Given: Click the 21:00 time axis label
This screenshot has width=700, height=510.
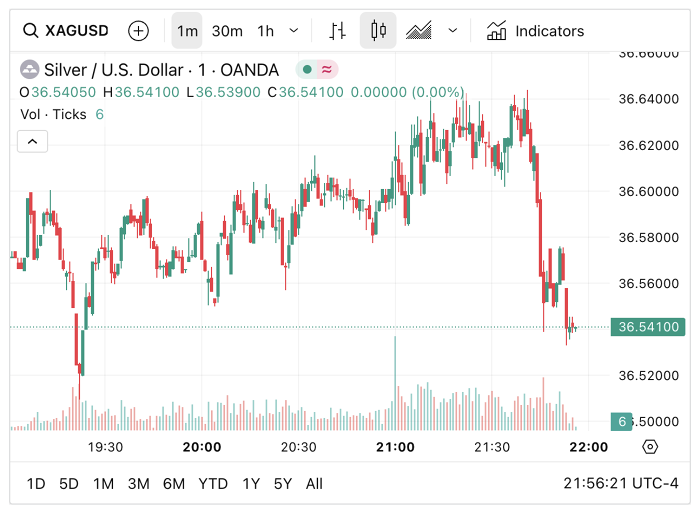Looking at the screenshot, I should point(395,447).
